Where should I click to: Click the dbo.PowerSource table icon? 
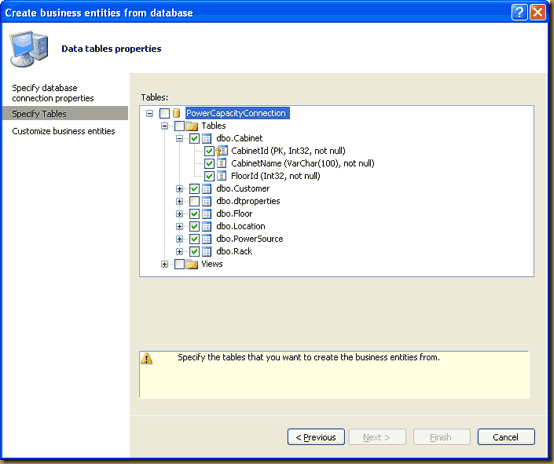point(207,239)
